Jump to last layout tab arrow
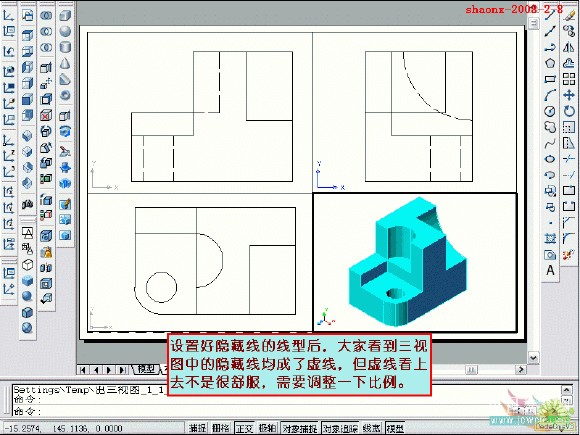Viewport: 580px width, 435px height. [122, 370]
